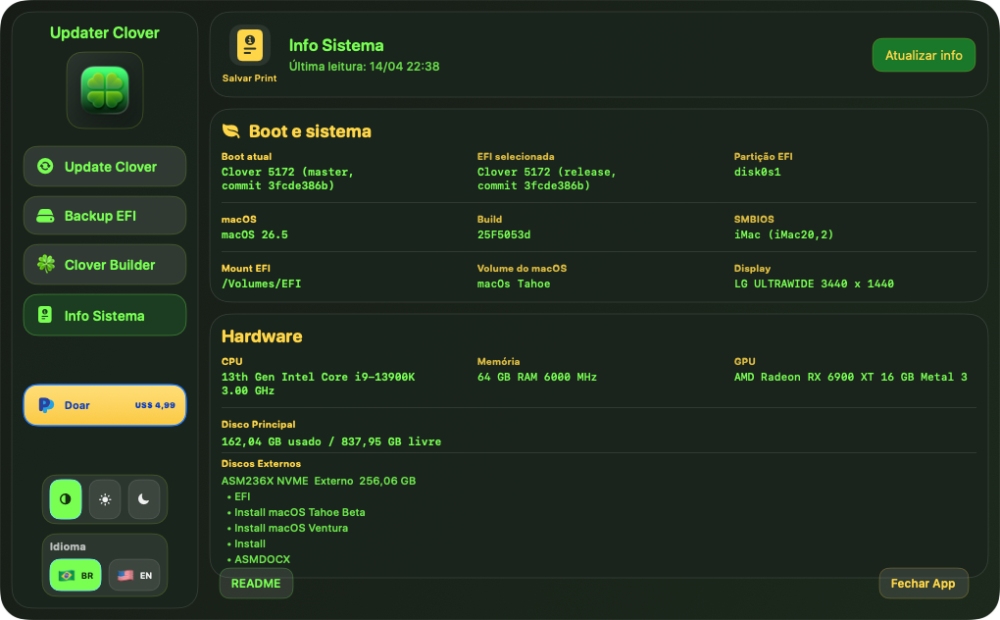Click the drive icon beside Backup EFI
This screenshot has width=1000, height=620.
pos(45,216)
